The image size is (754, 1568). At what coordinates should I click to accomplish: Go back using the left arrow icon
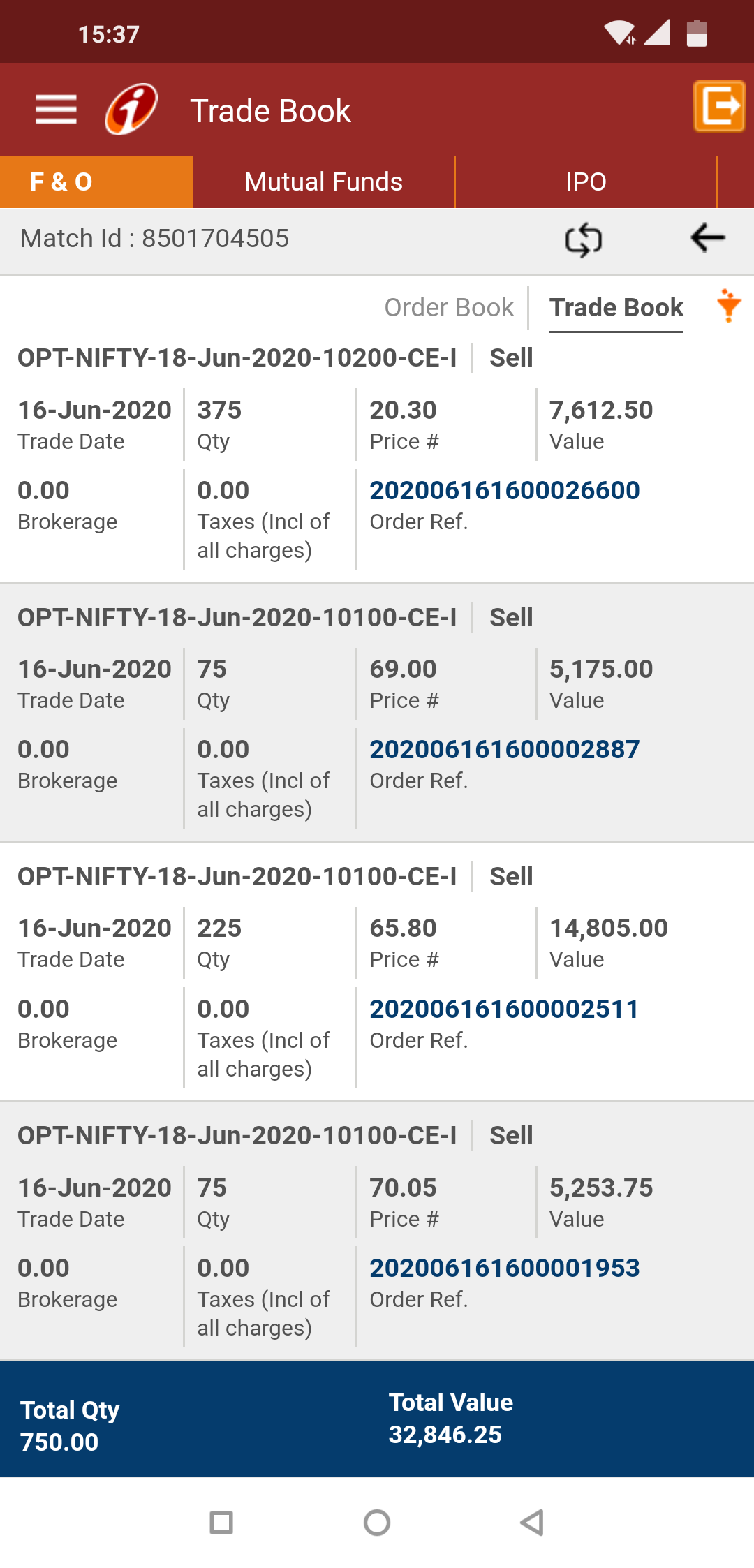[708, 238]
